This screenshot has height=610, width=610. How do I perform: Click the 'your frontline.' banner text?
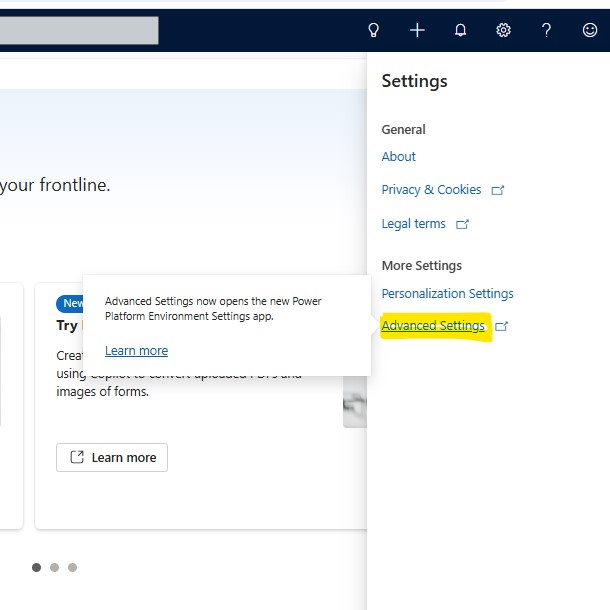[55, 185]
